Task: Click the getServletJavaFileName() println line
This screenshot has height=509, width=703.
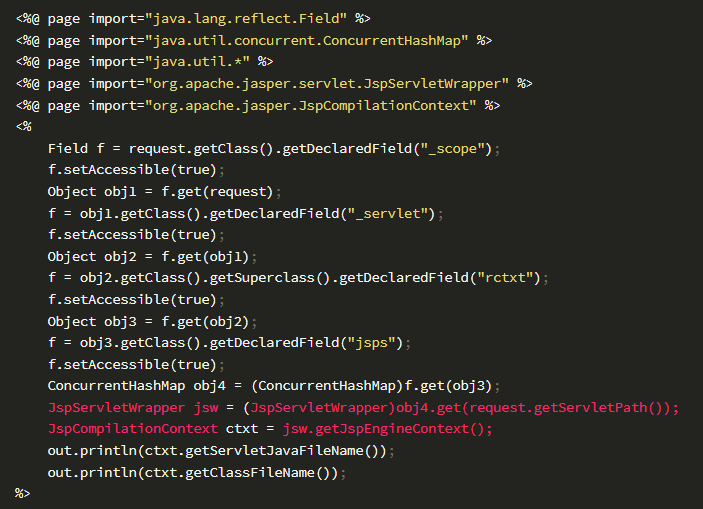Action: point(221,451)
